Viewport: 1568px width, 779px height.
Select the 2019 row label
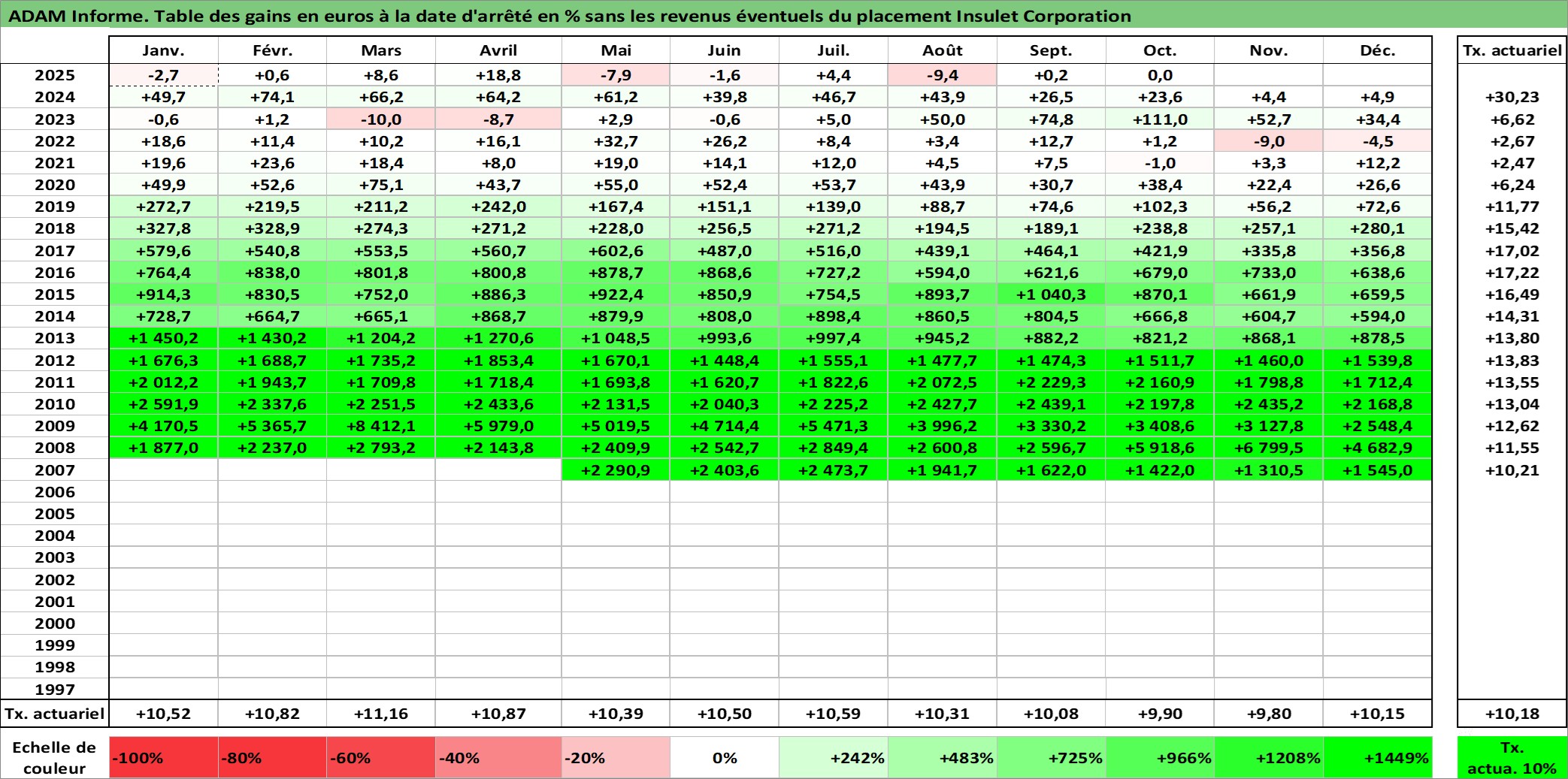pos(55,207)
